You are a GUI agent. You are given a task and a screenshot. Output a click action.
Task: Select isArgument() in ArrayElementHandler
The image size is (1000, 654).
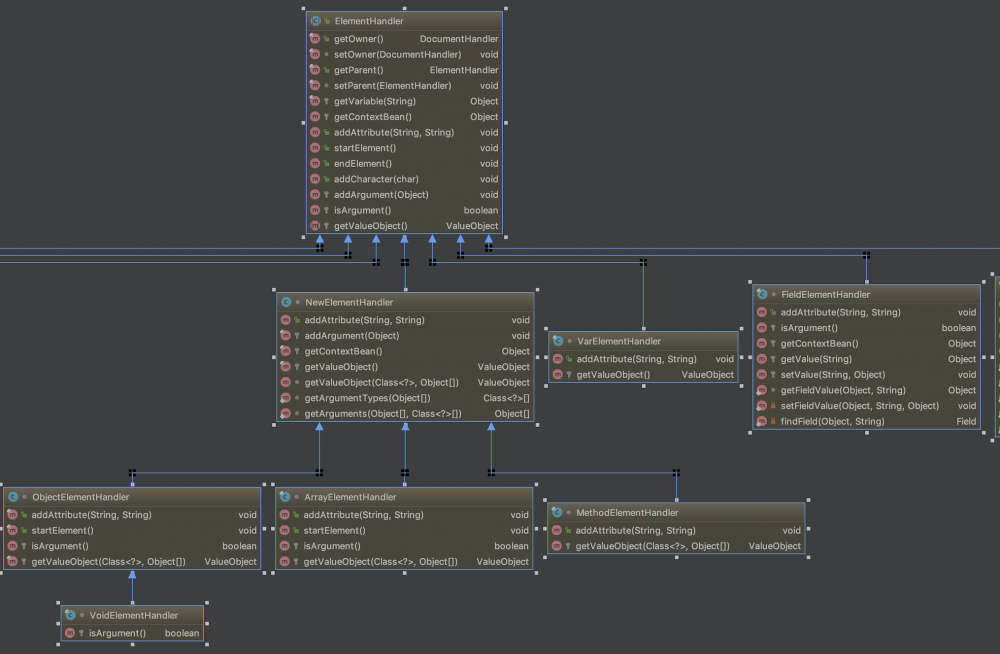point(332,546)
